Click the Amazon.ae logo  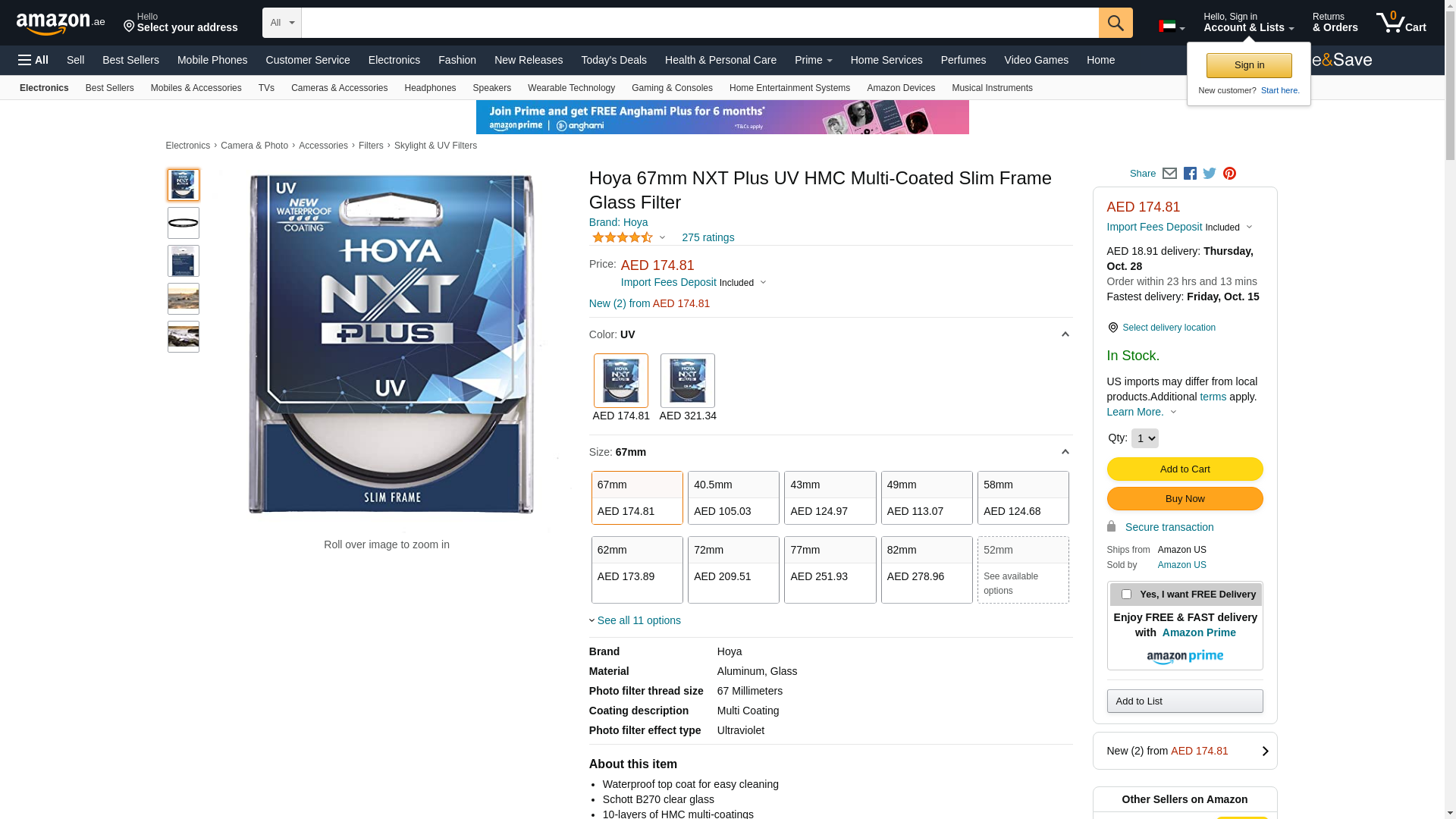tap(61, 24)
